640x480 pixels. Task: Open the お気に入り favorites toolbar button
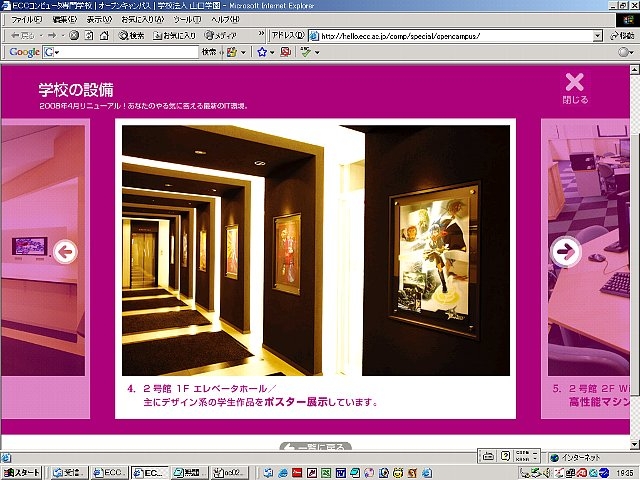point(173,35)
